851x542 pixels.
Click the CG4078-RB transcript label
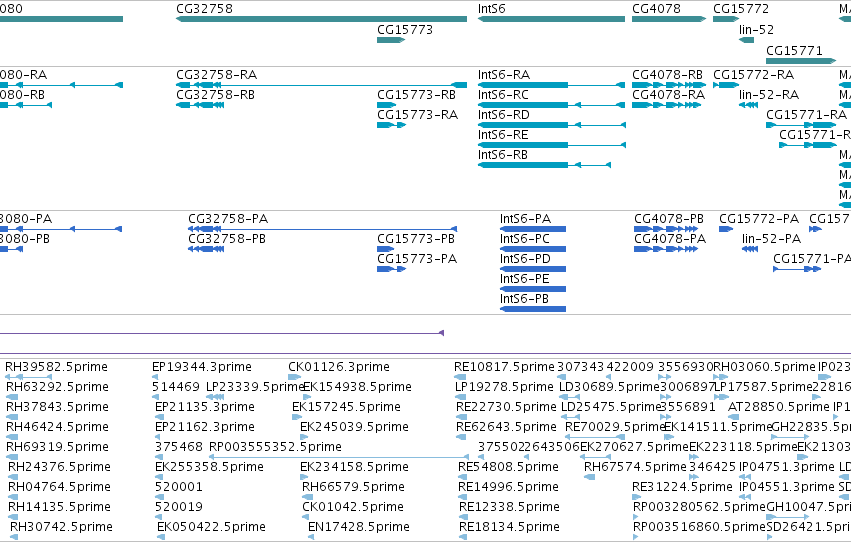[x=668, y=75]
